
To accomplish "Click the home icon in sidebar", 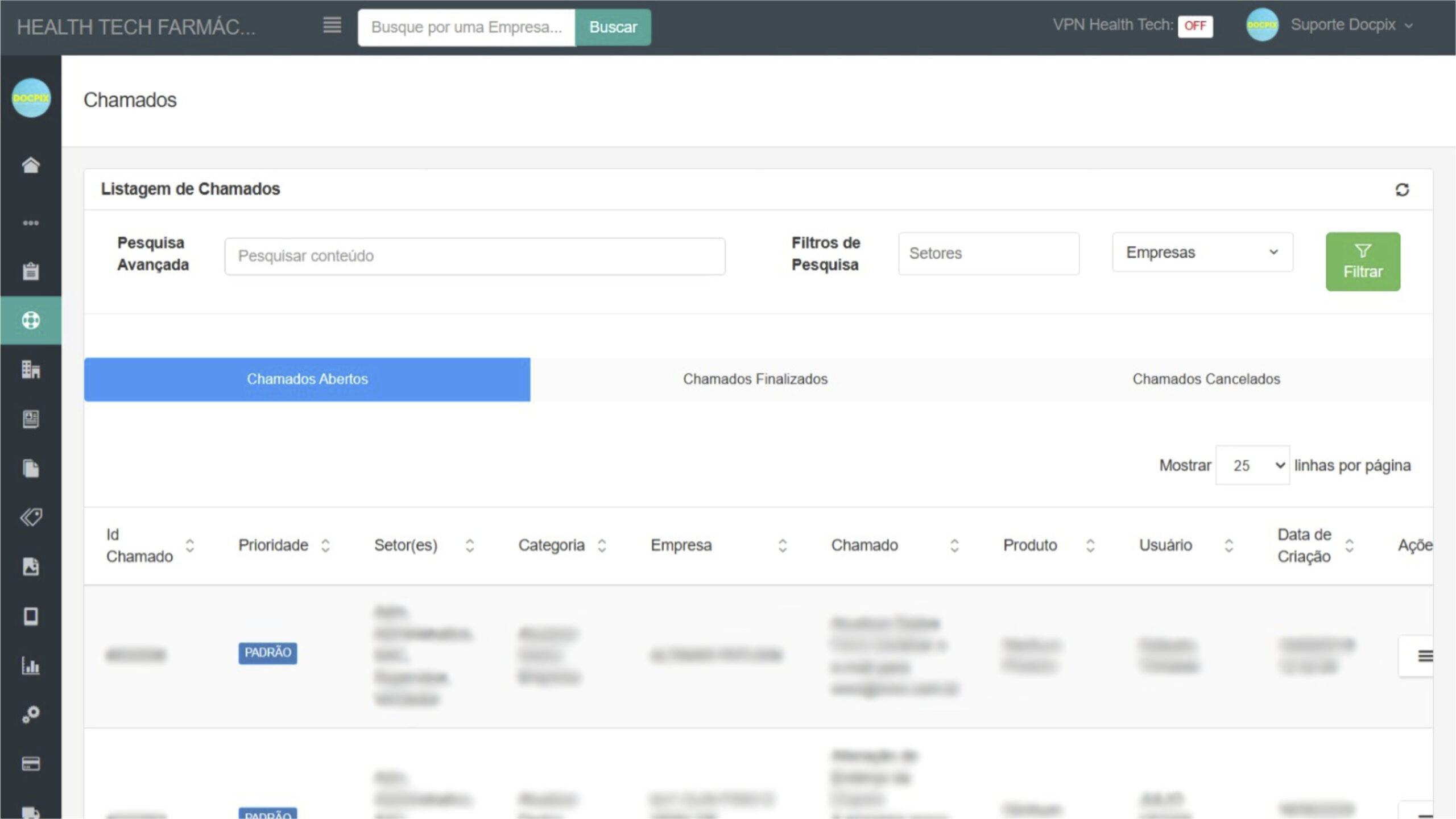I will pos(31,165).
